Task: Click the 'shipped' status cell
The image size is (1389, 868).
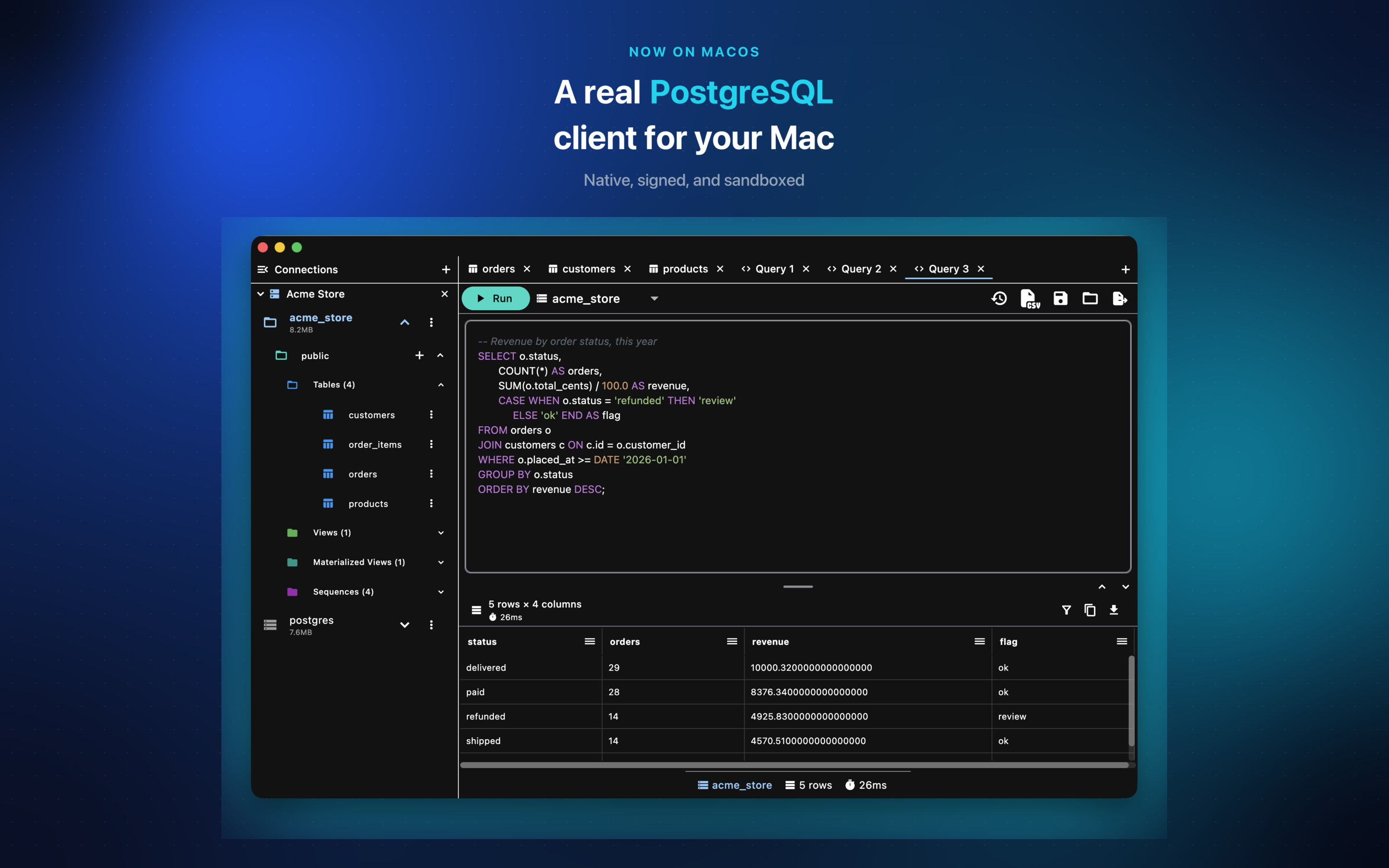Action: [x=531, y=741]
